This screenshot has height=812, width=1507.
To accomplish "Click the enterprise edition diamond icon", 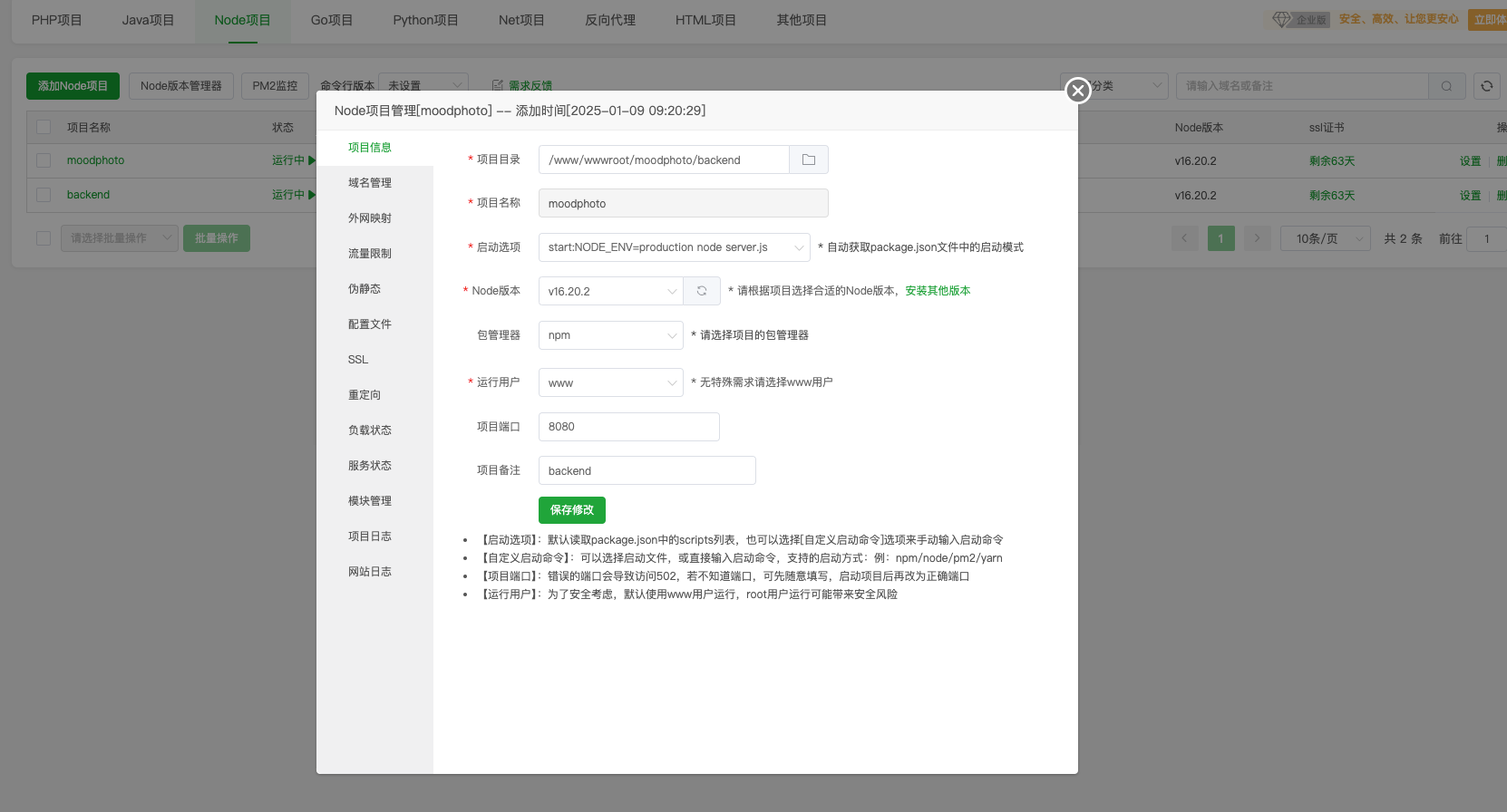I will [1281, 19].
